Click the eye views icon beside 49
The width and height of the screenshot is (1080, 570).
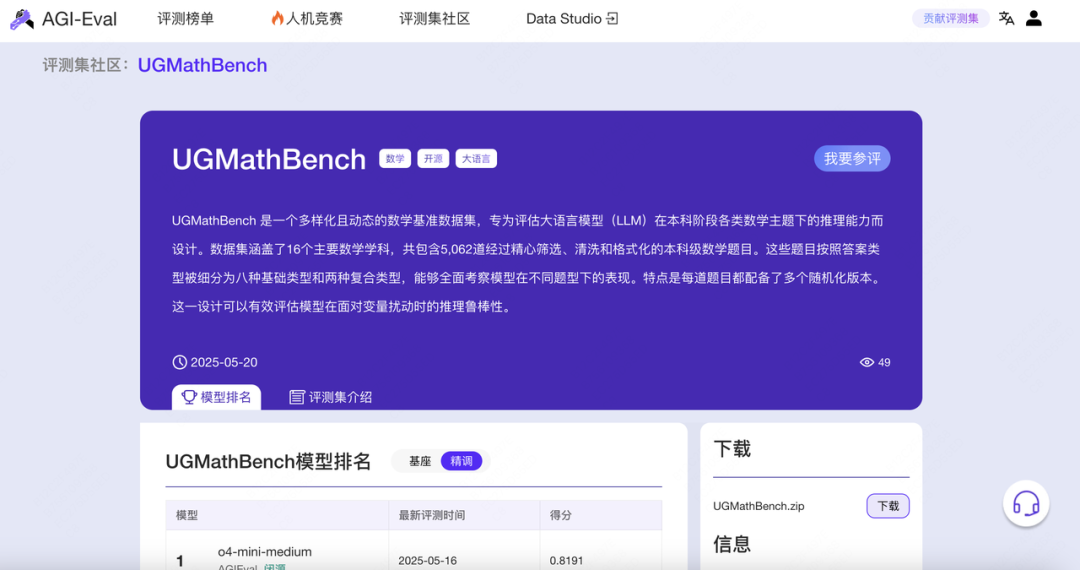point(866,362)
